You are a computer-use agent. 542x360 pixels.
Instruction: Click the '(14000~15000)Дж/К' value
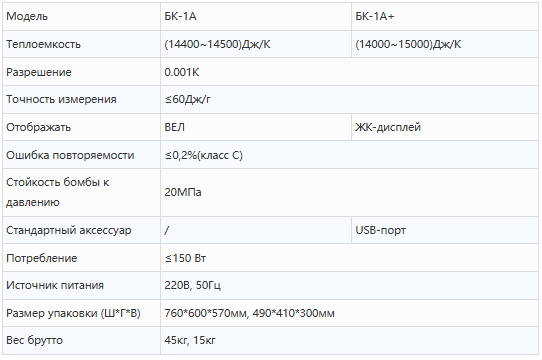coord(408,44)
